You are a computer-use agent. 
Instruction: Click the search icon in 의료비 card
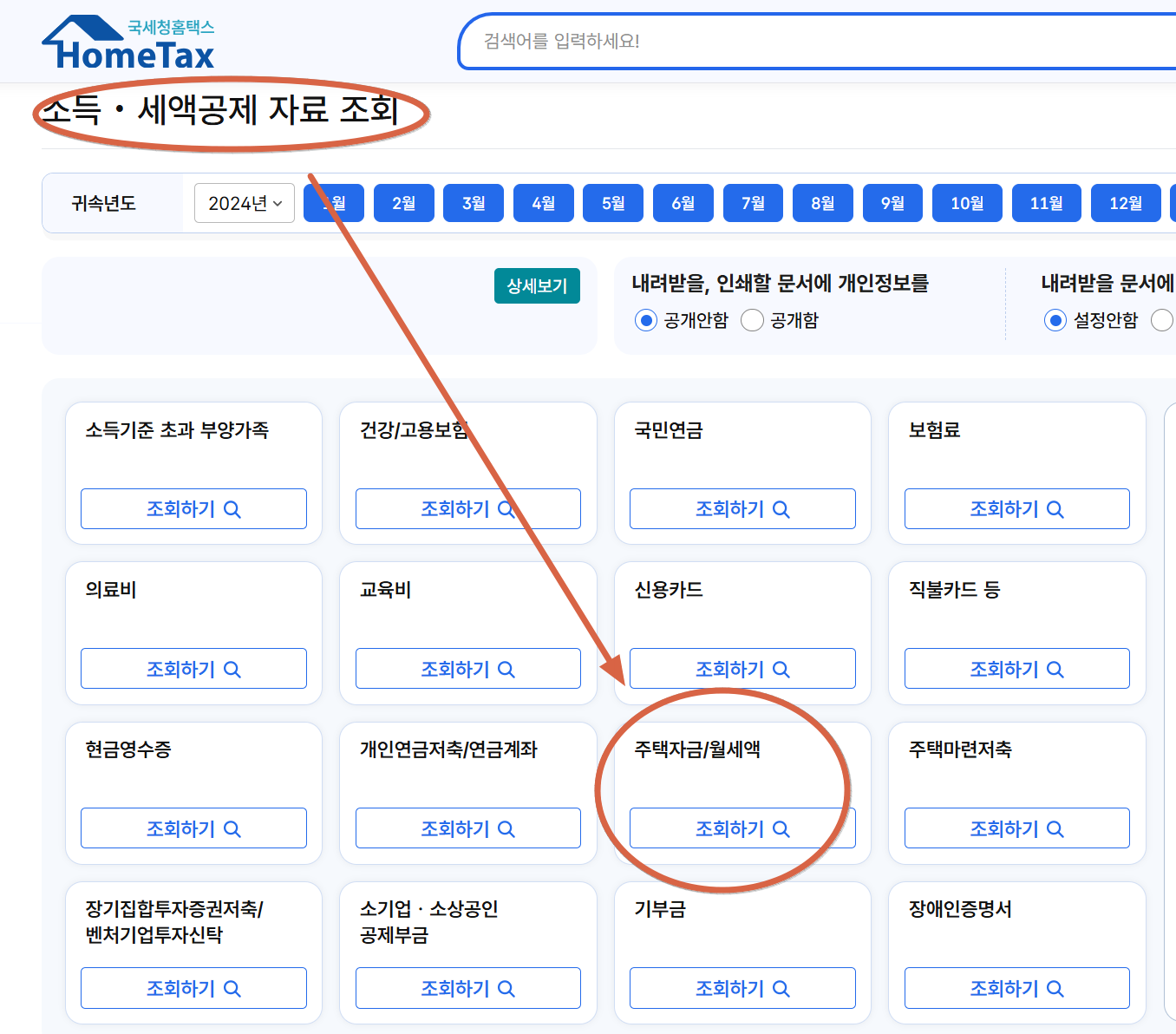pyautogui.click(x=232, y=669)
